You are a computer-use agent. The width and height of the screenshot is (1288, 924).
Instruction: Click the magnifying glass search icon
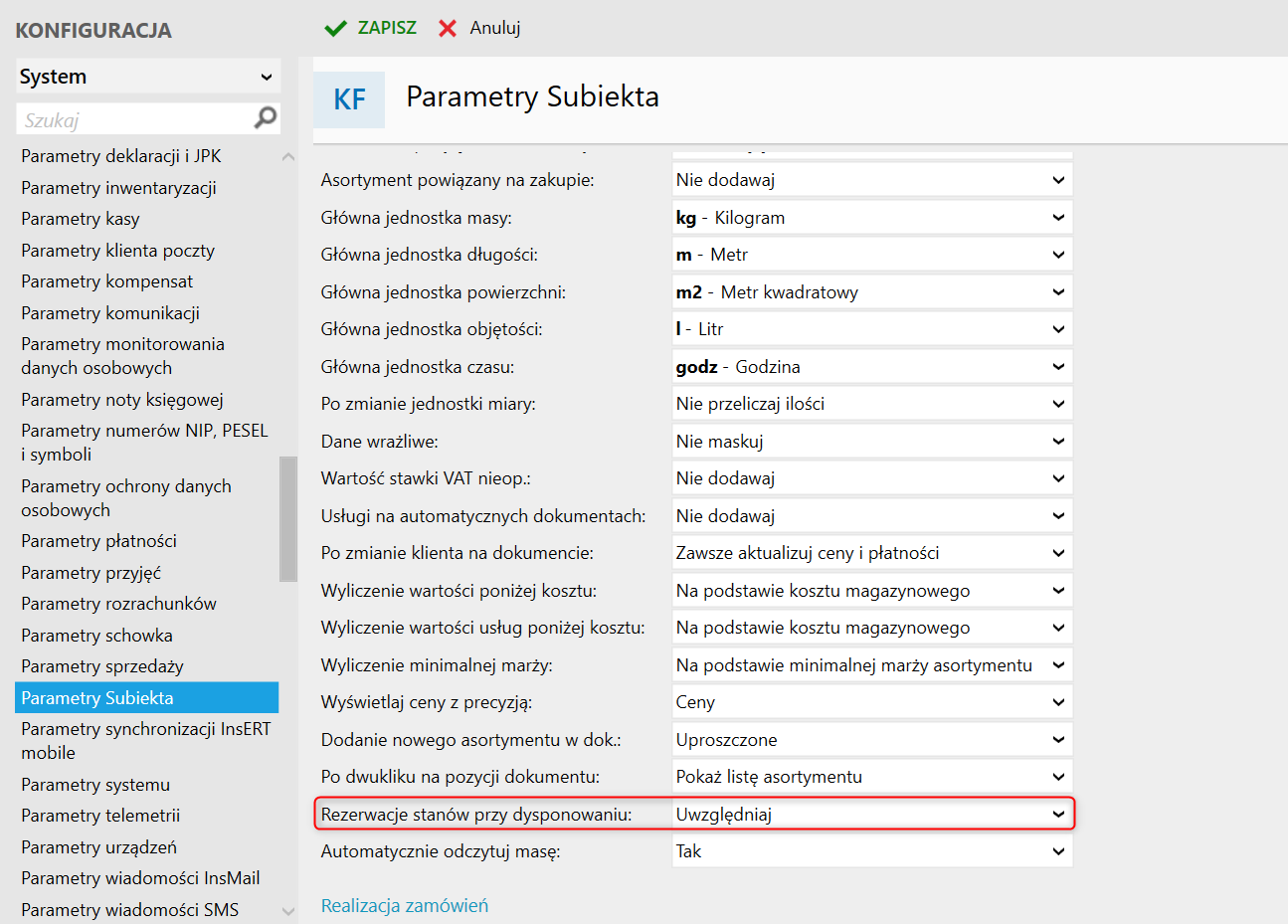click(266, 118)
